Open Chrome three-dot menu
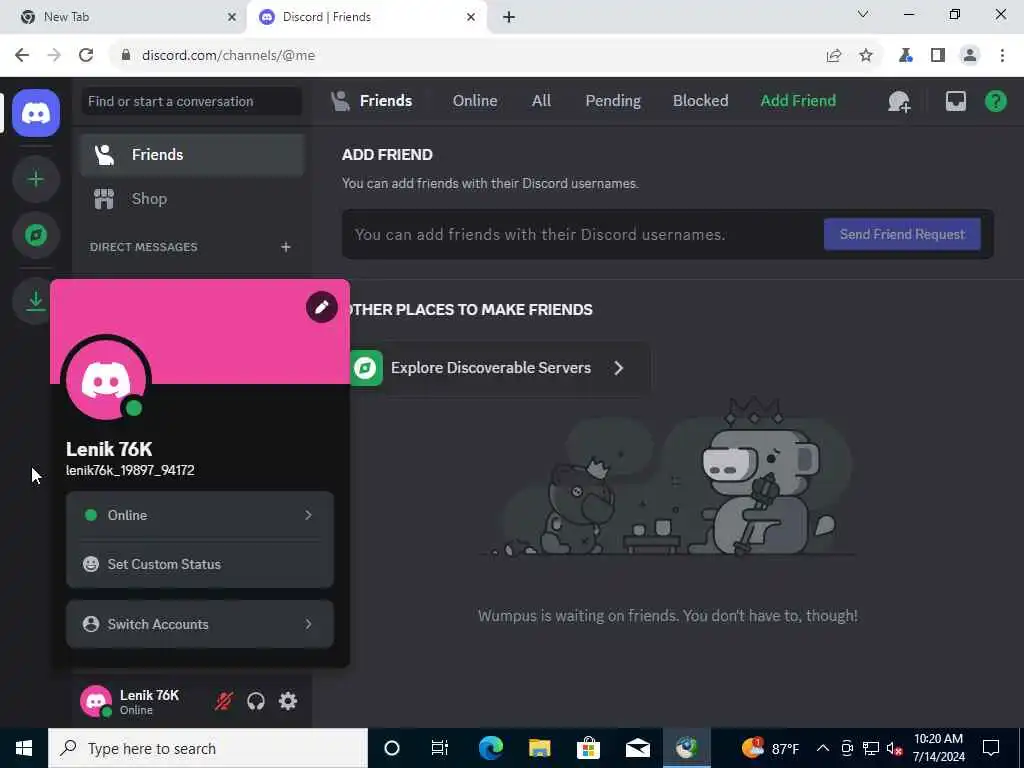This screenshot has height=768, width=1024. 1002,56
